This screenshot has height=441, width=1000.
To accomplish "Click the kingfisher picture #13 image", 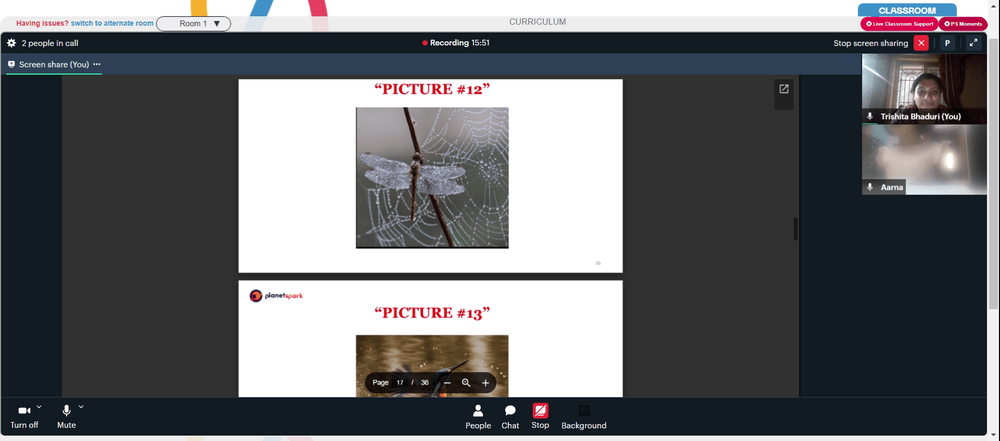I will coord(432,366).
